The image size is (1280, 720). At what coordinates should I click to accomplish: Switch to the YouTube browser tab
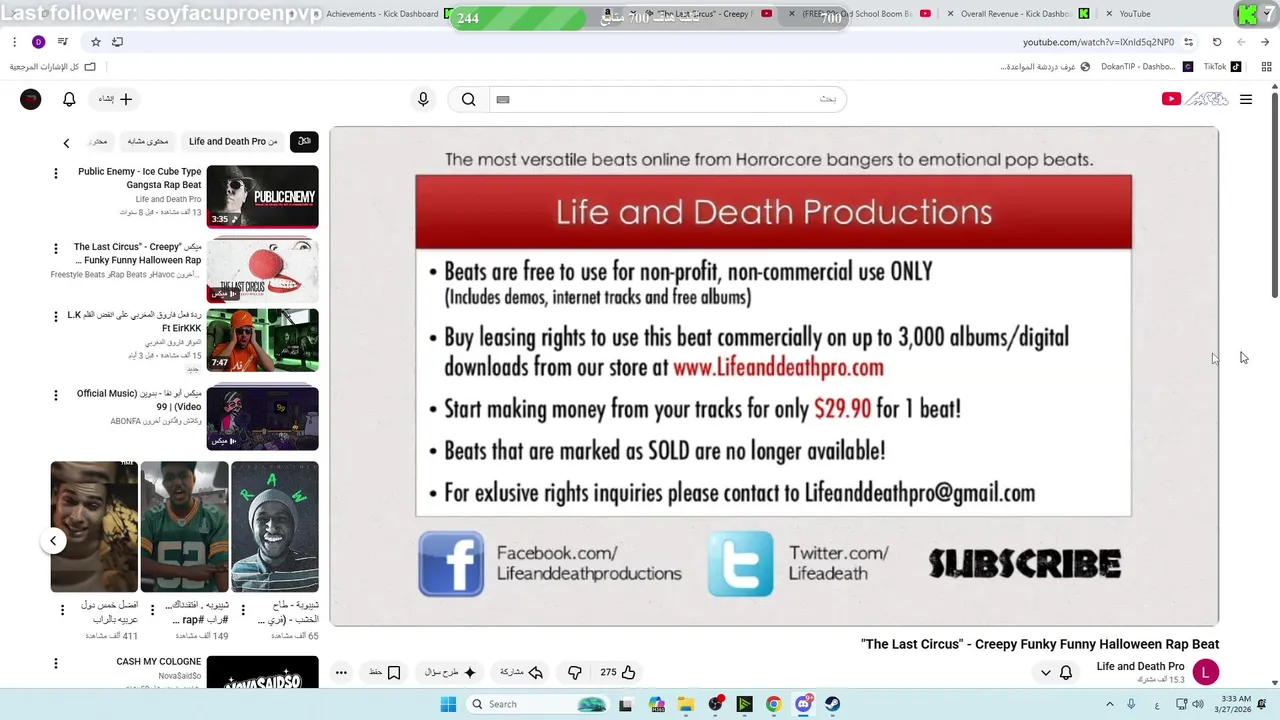tap(1135, 14)
